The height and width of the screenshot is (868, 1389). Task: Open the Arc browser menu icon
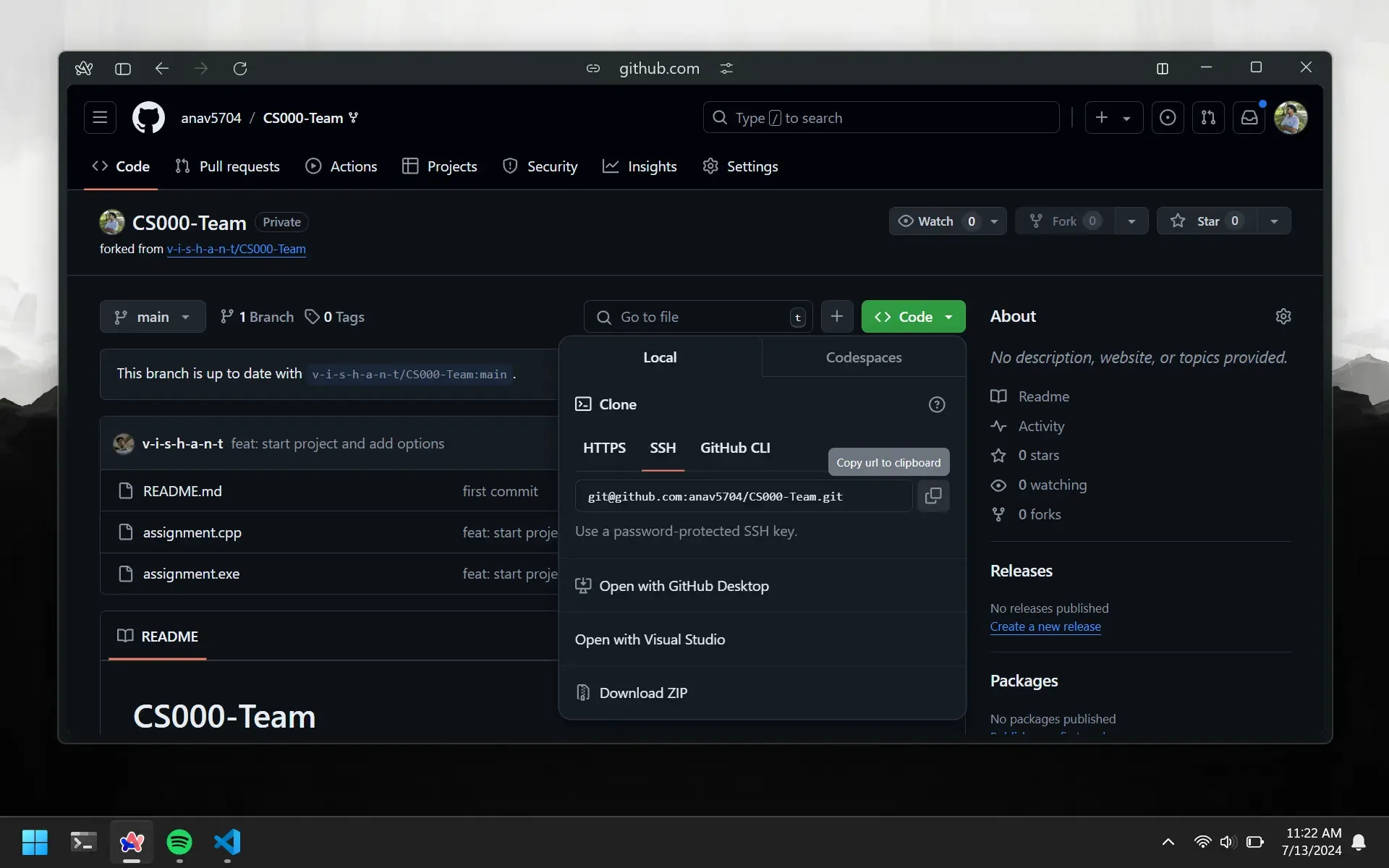(x=84, y=68)
